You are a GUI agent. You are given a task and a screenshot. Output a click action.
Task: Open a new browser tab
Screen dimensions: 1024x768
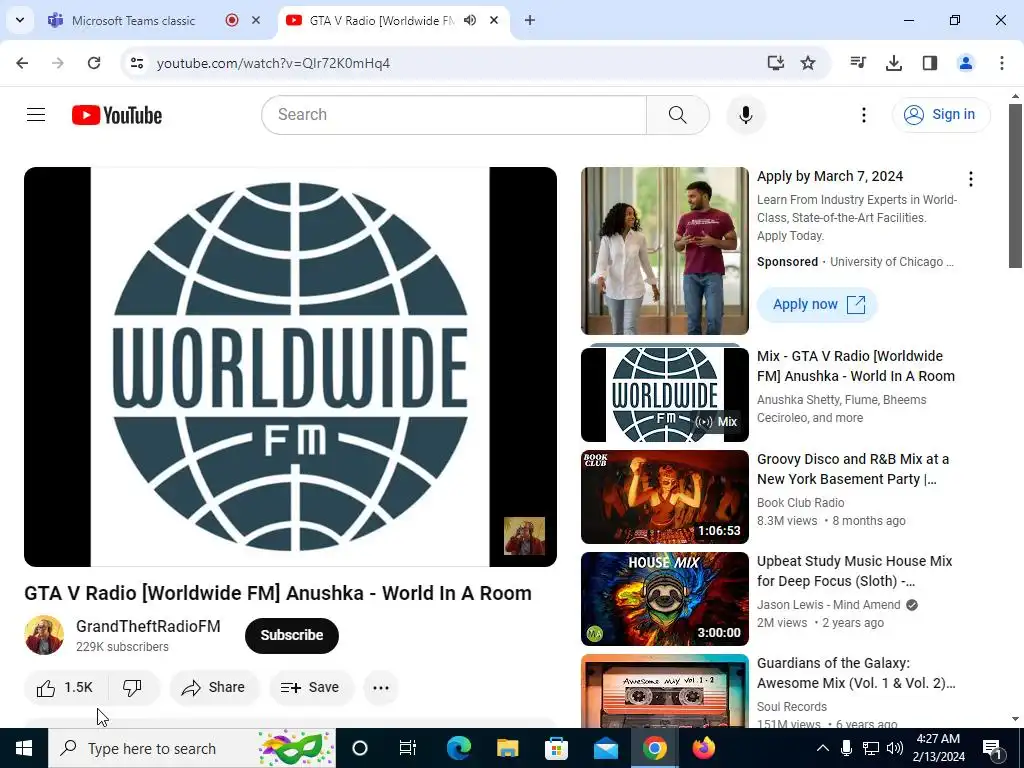[x=530, y=20]
